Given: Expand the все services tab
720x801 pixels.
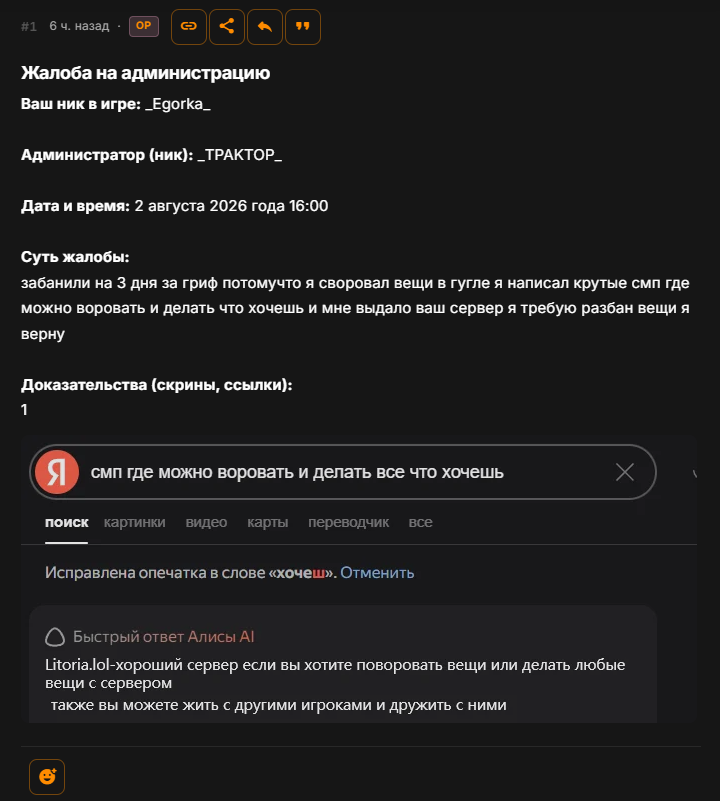Looking at the screenshot, I should [421, 522].
